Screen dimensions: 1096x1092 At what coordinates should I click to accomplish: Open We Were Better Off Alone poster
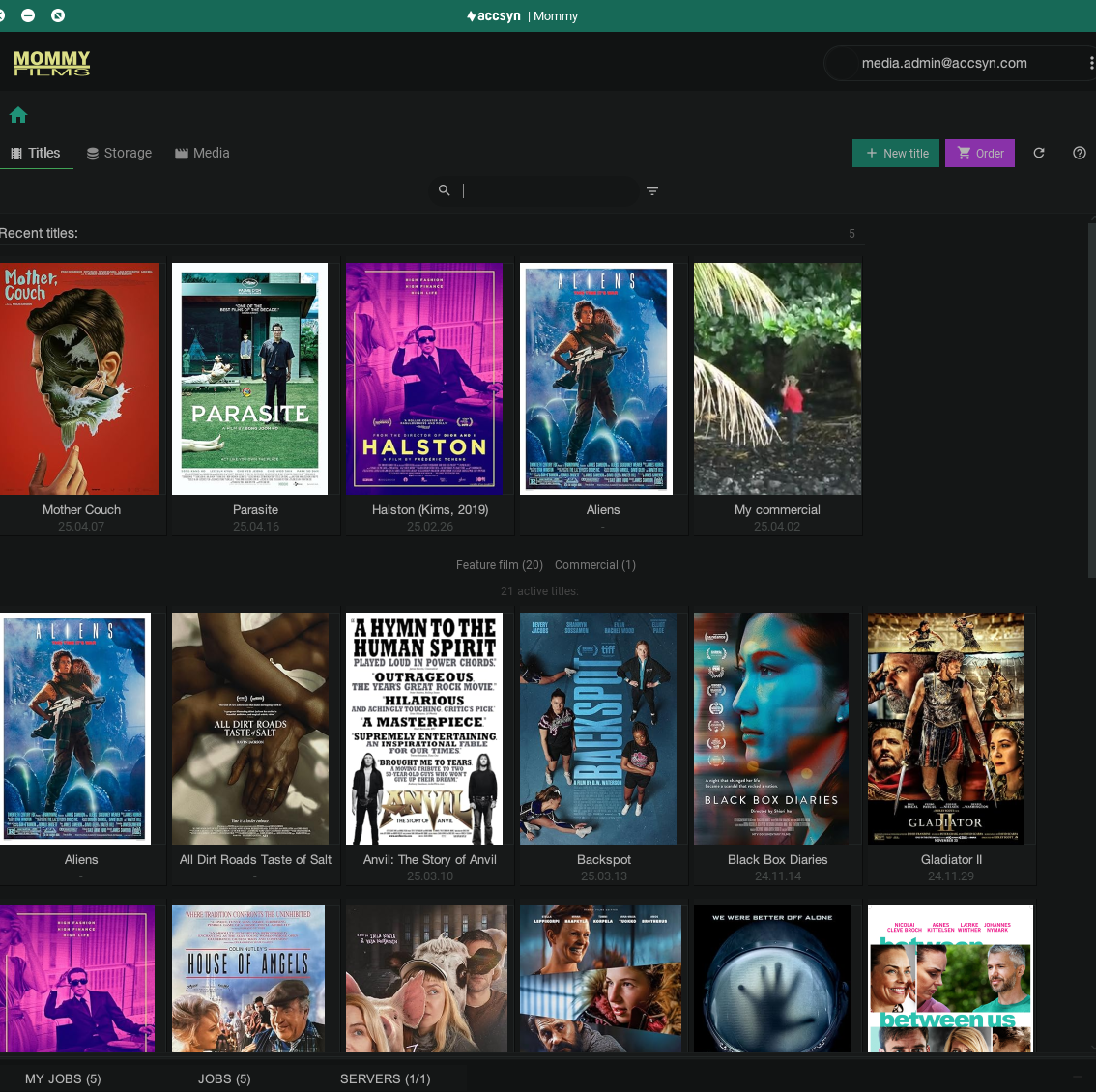pos(771,979)
